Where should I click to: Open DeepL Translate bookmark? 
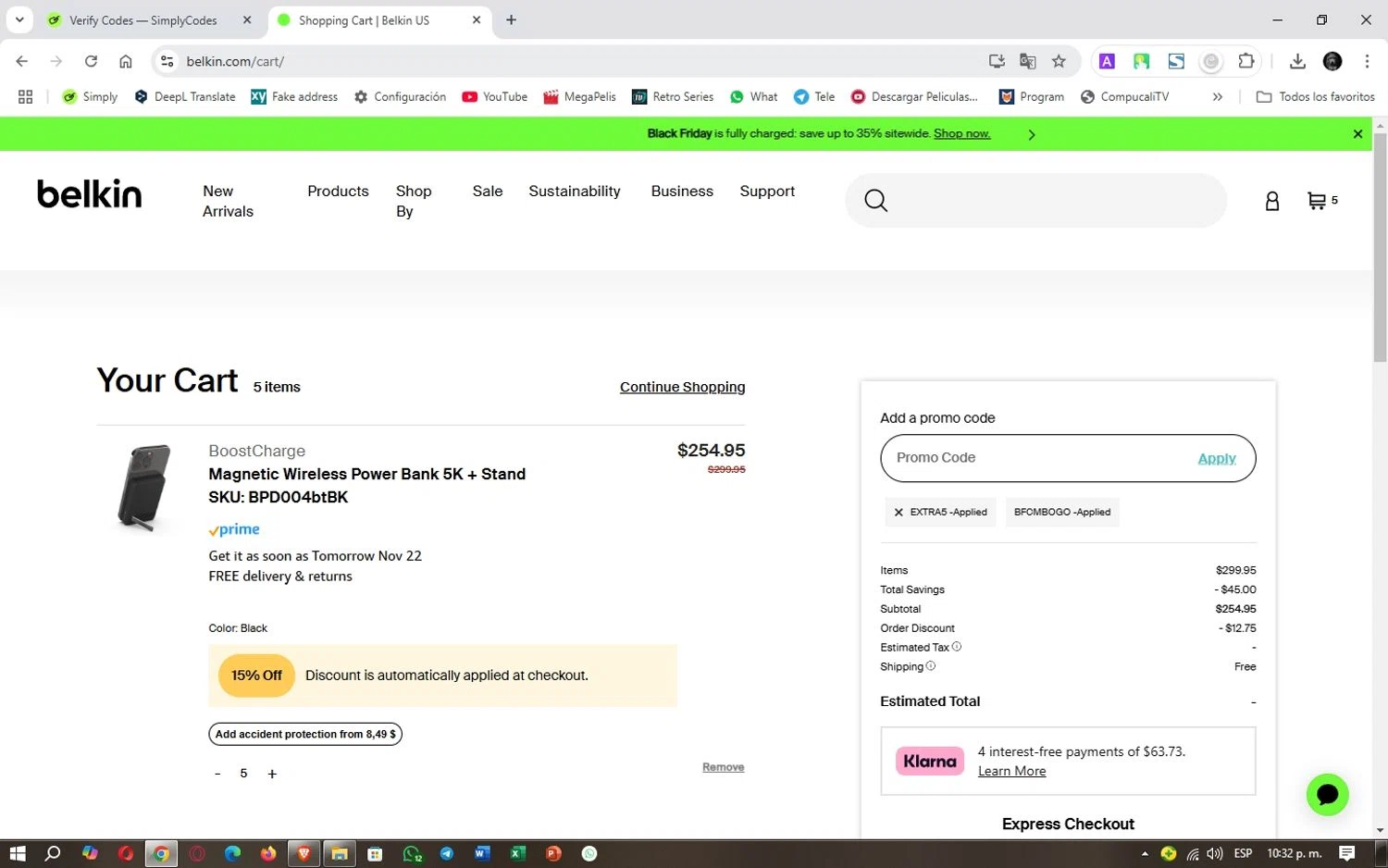pos(185,96)
